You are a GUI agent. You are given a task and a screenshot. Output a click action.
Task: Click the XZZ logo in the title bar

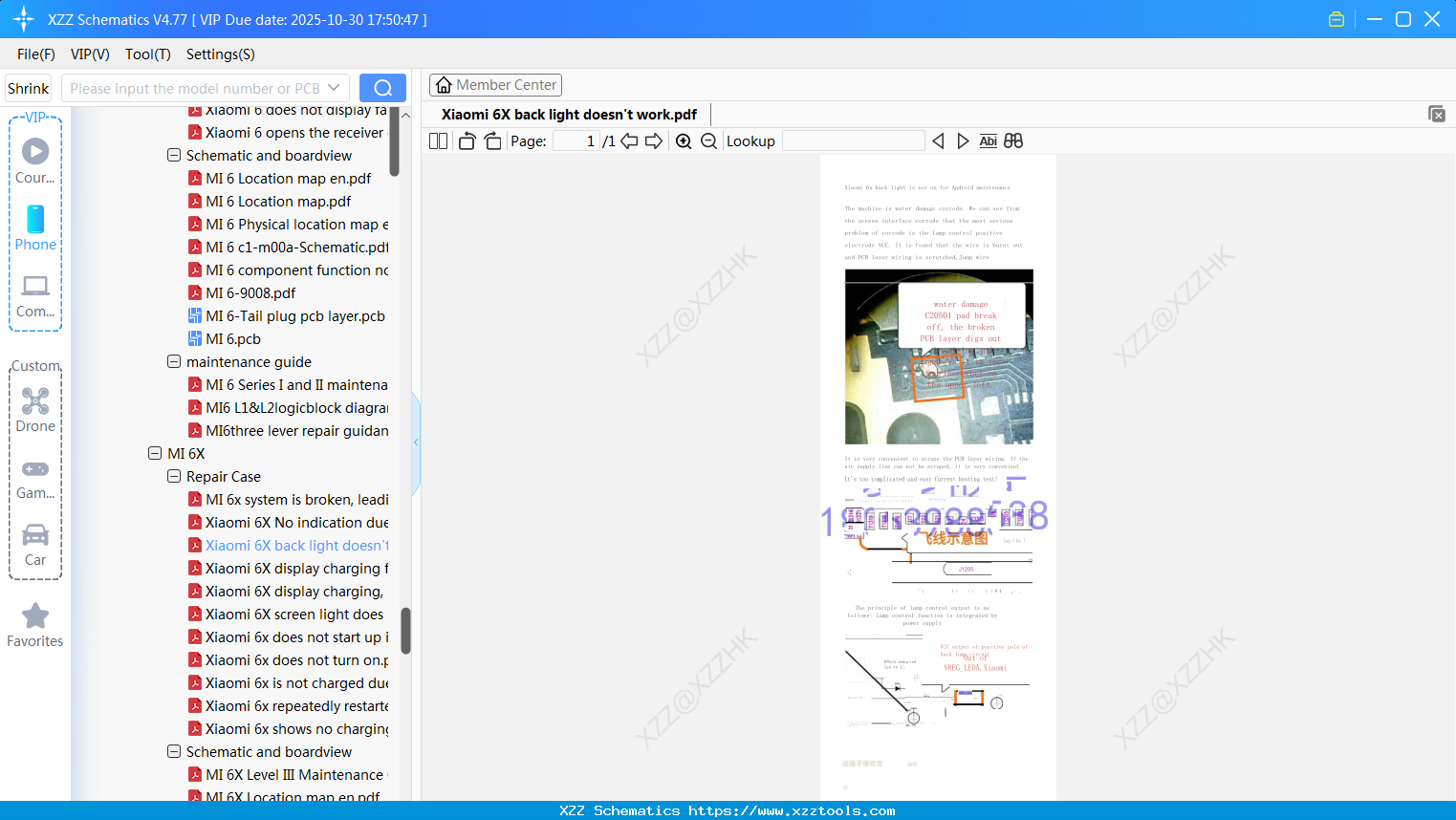[x=24, y=19]
